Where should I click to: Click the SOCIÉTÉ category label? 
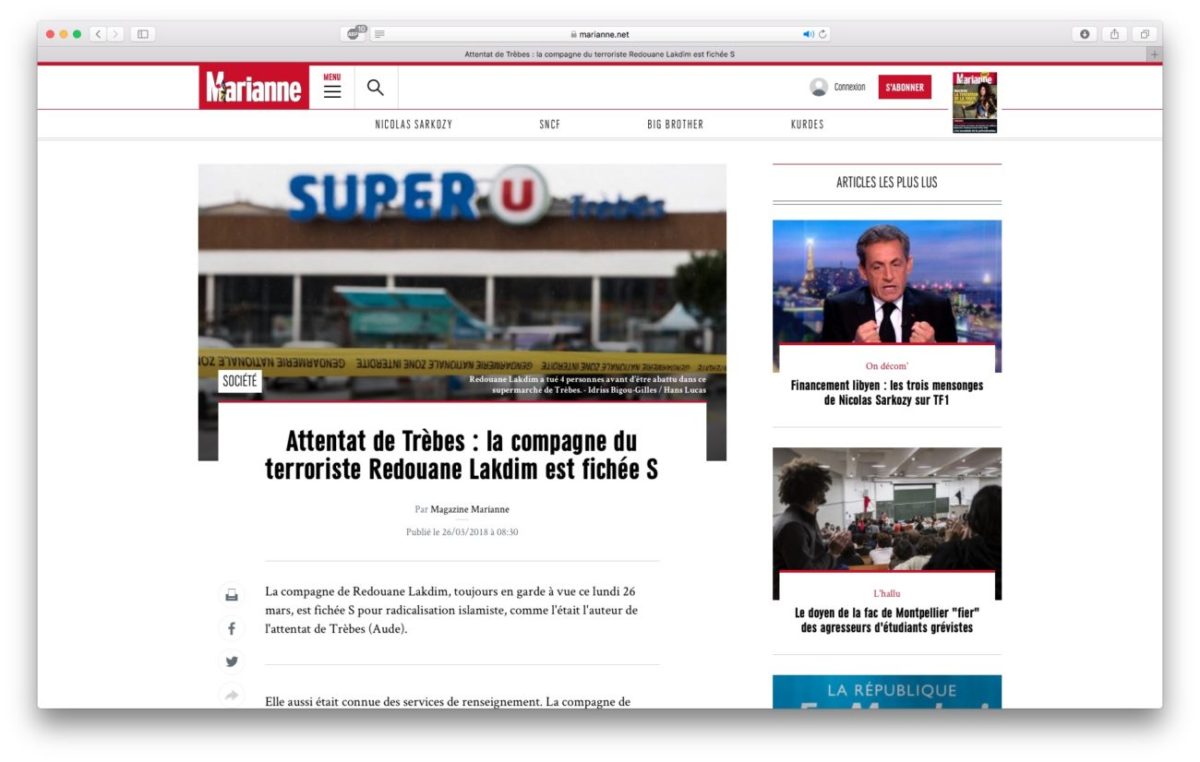240,381
